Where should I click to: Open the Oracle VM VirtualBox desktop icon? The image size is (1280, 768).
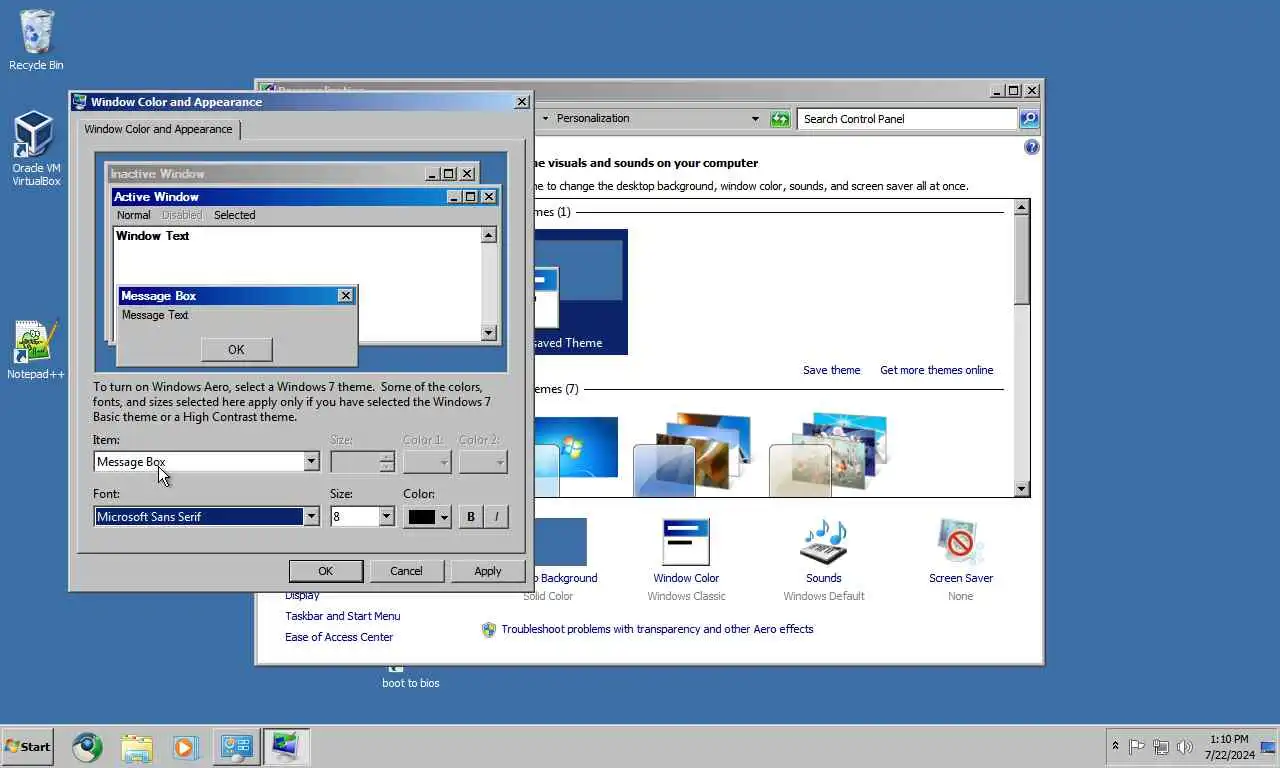pos(36,149)
